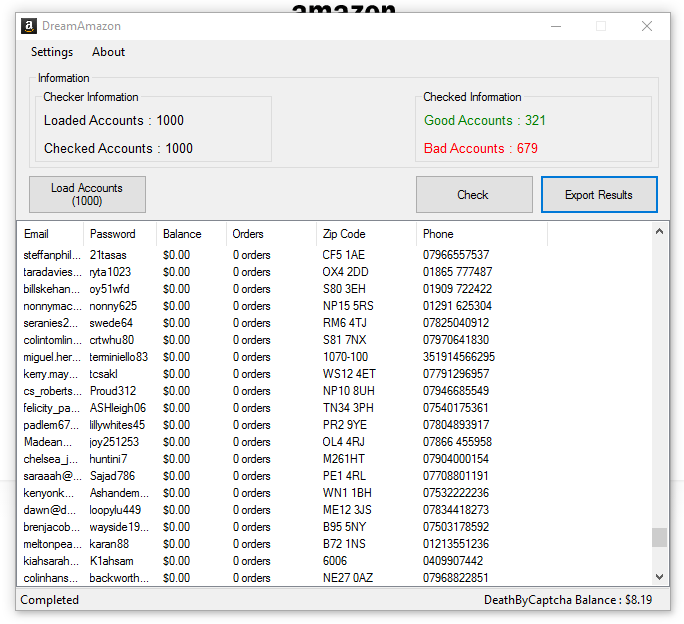This screenshot has width=684, height=624.
Task: Click phone cell 351914566295
Action: click(459, 357)
